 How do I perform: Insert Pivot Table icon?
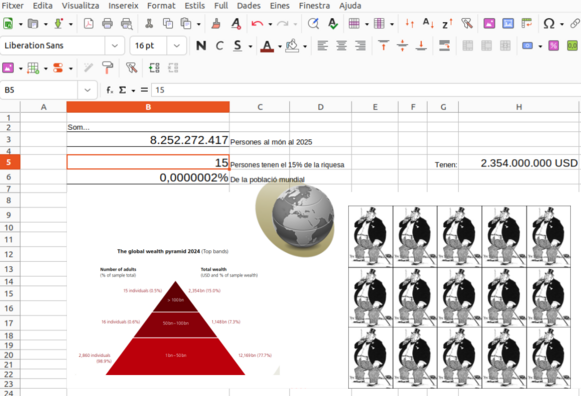pyautogui.click(x=527, y=24)
